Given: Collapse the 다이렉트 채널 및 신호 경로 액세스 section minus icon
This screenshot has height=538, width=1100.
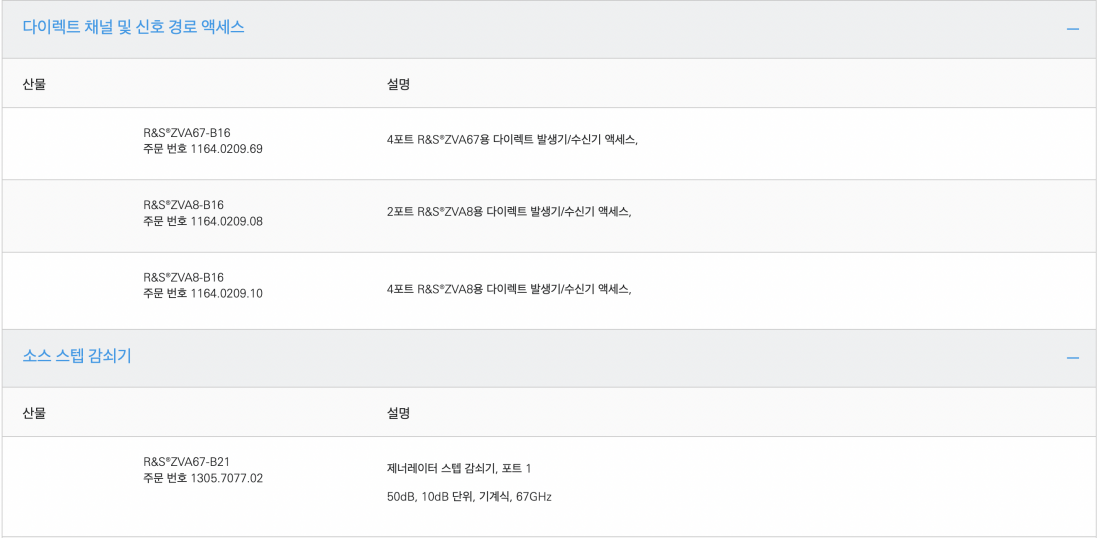Looking at the screenshot, I should pyautogui.click(x=1073, y=29).
